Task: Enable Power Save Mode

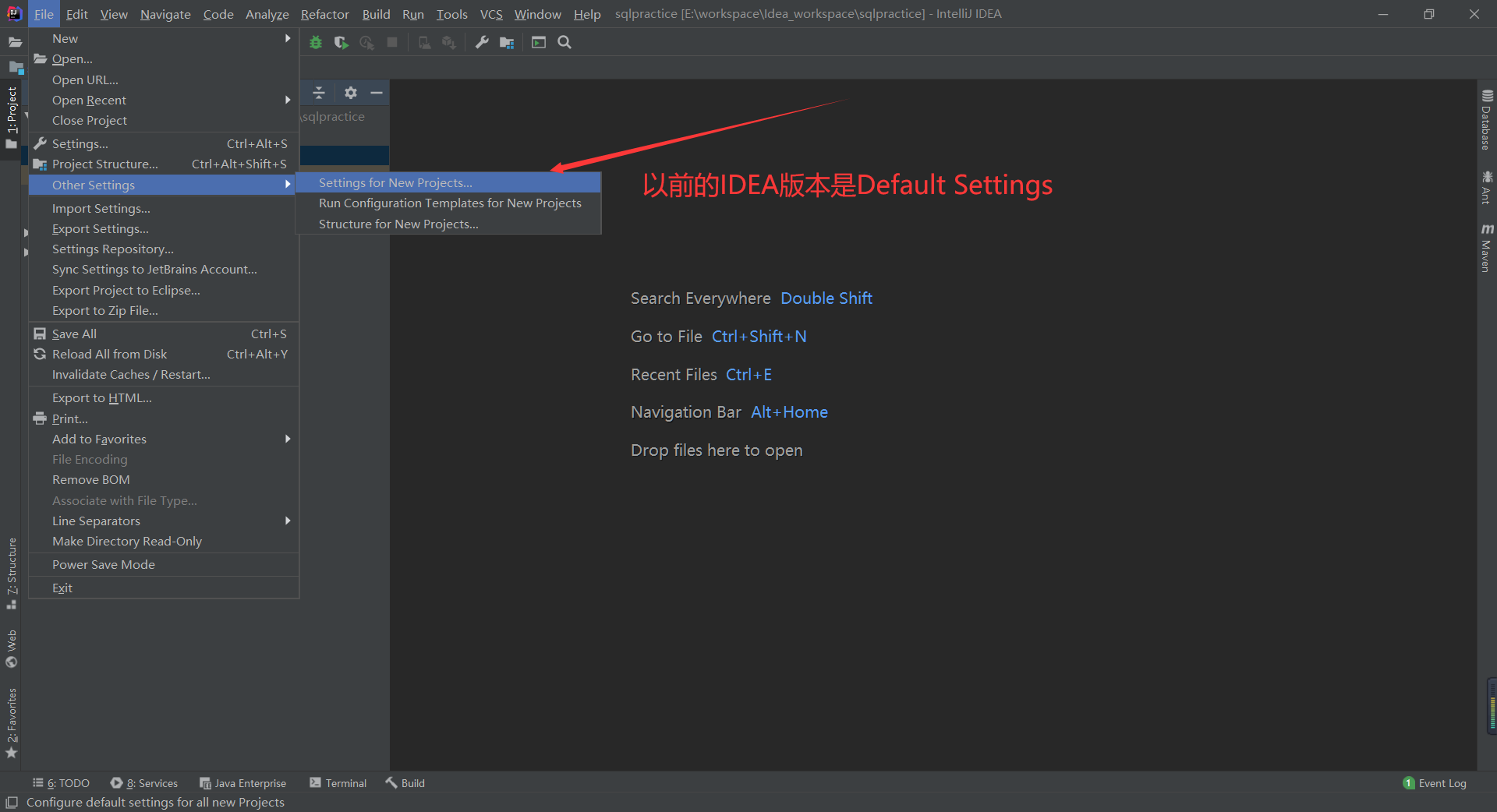Action: (x=103, y=564)
